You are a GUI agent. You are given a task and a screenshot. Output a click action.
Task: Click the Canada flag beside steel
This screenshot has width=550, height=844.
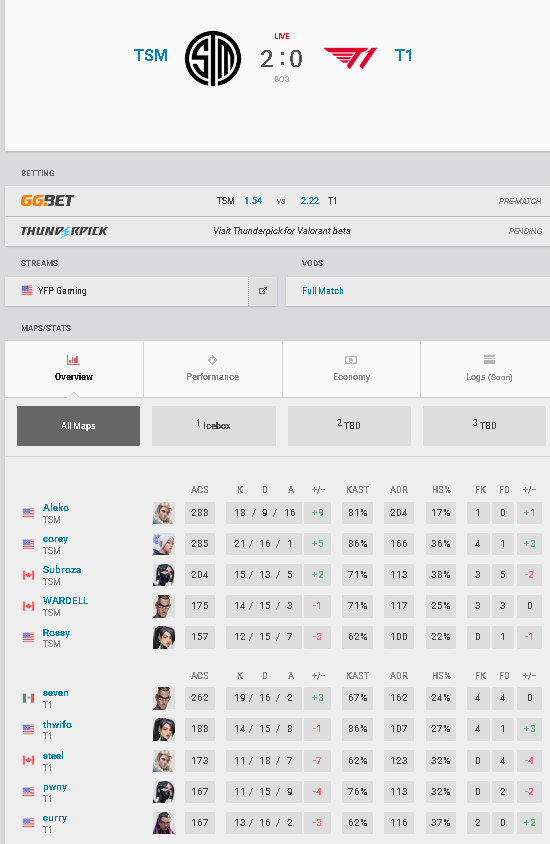(29, 761)
